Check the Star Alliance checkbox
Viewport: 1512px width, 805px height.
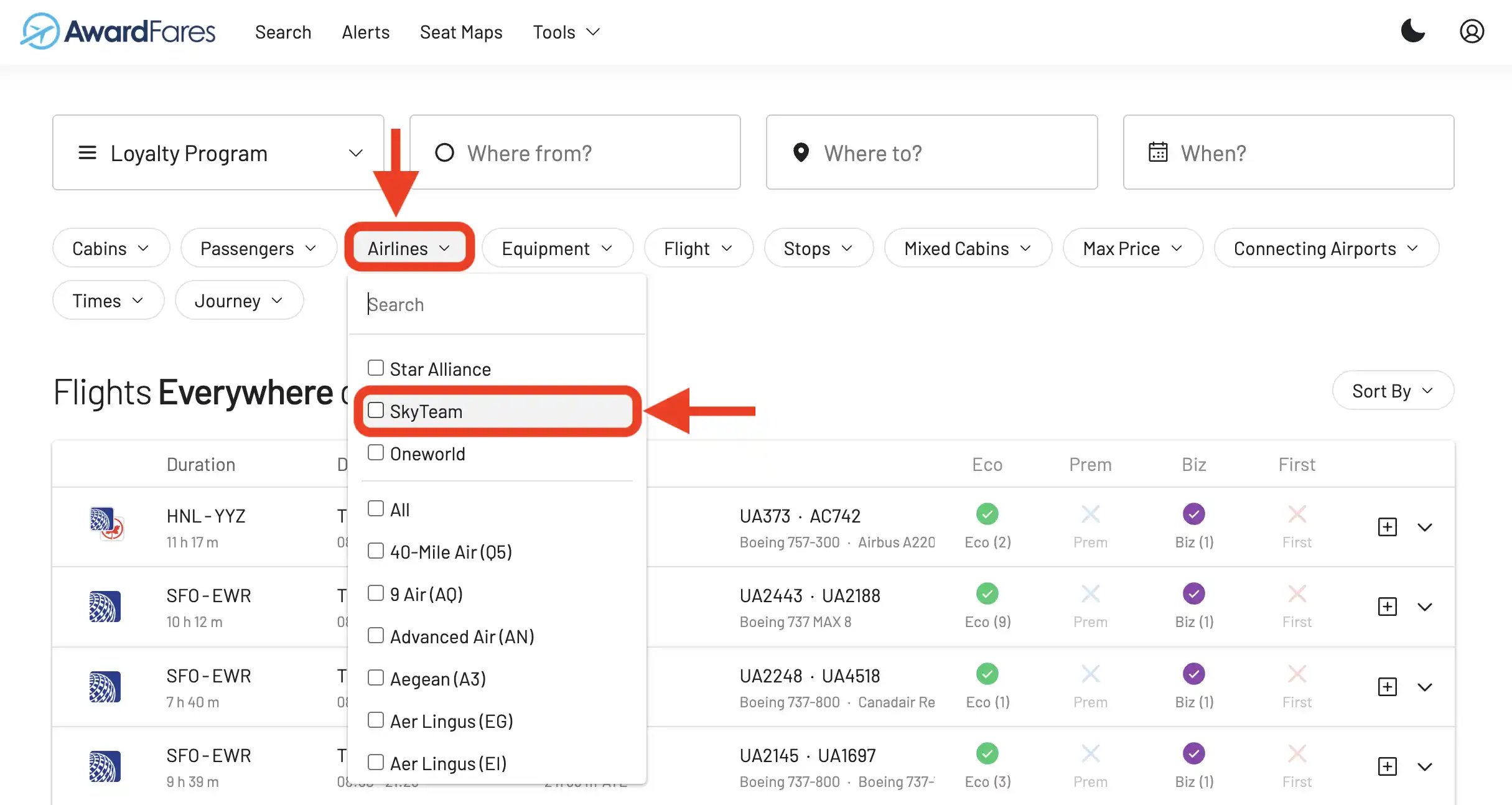coord(375,368)
